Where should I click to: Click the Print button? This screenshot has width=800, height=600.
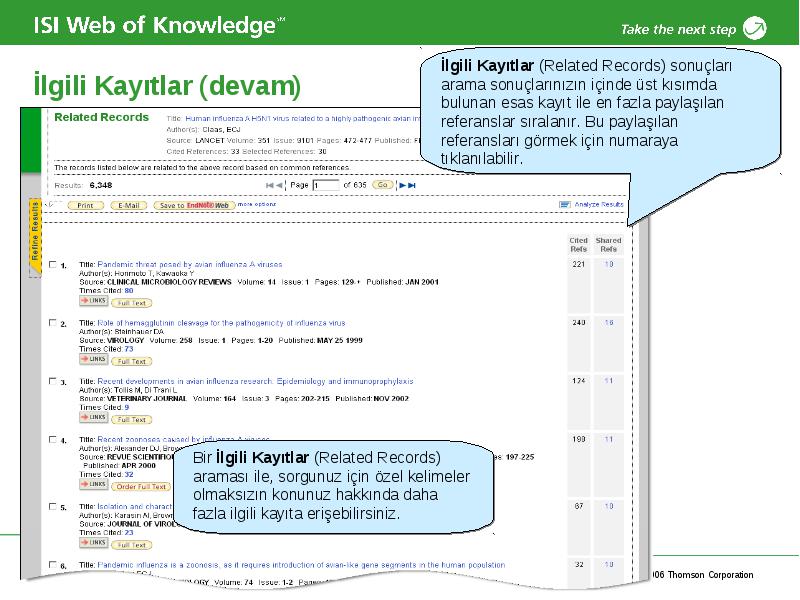[85, 206]
